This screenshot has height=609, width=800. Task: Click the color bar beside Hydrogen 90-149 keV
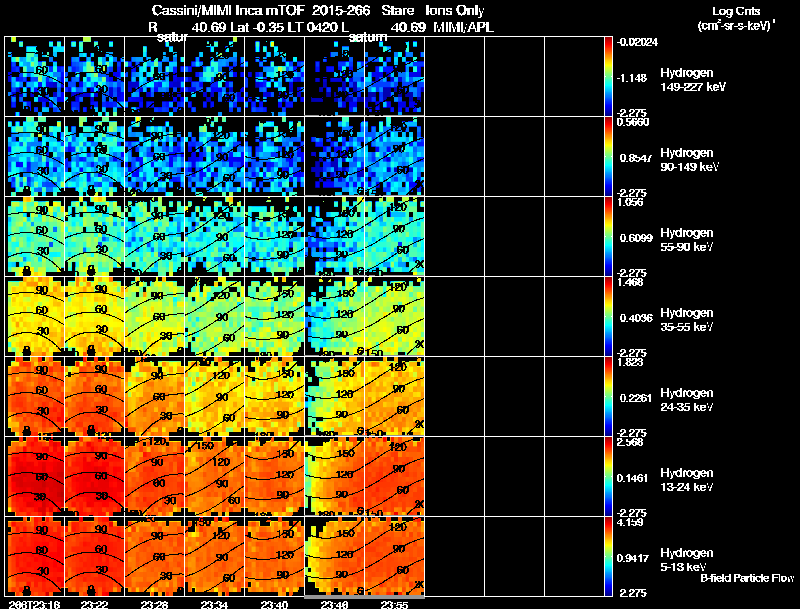(x=608, y=156)
